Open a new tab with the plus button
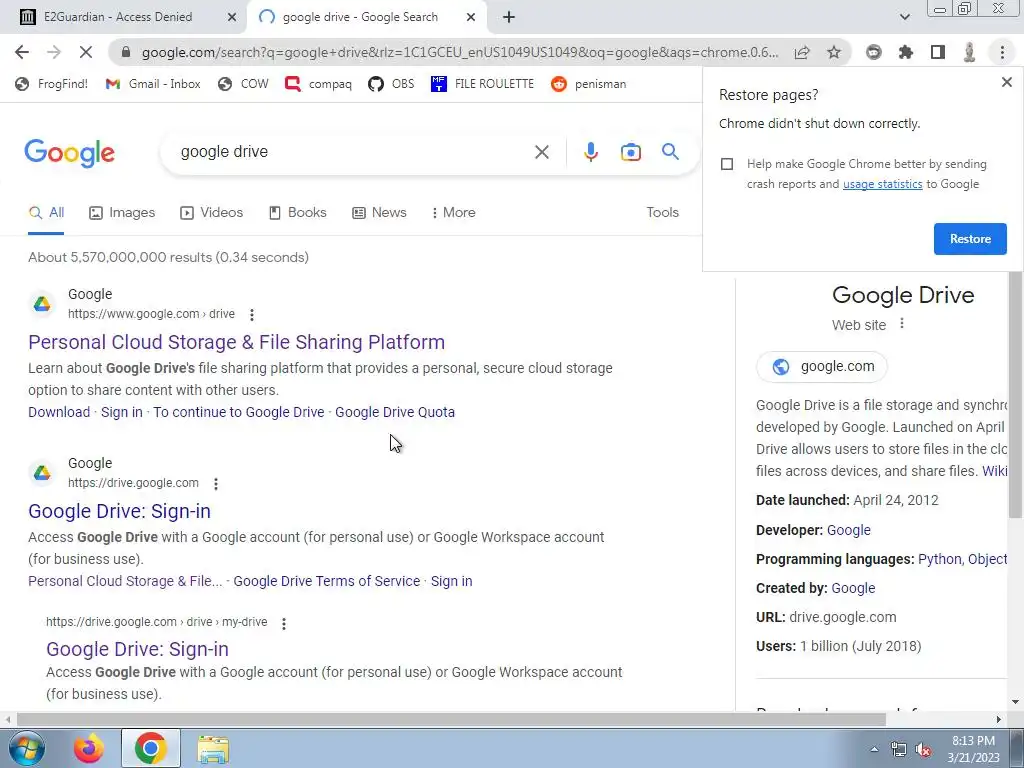The width and height of the screenshot is (1024, 768). 509,18
